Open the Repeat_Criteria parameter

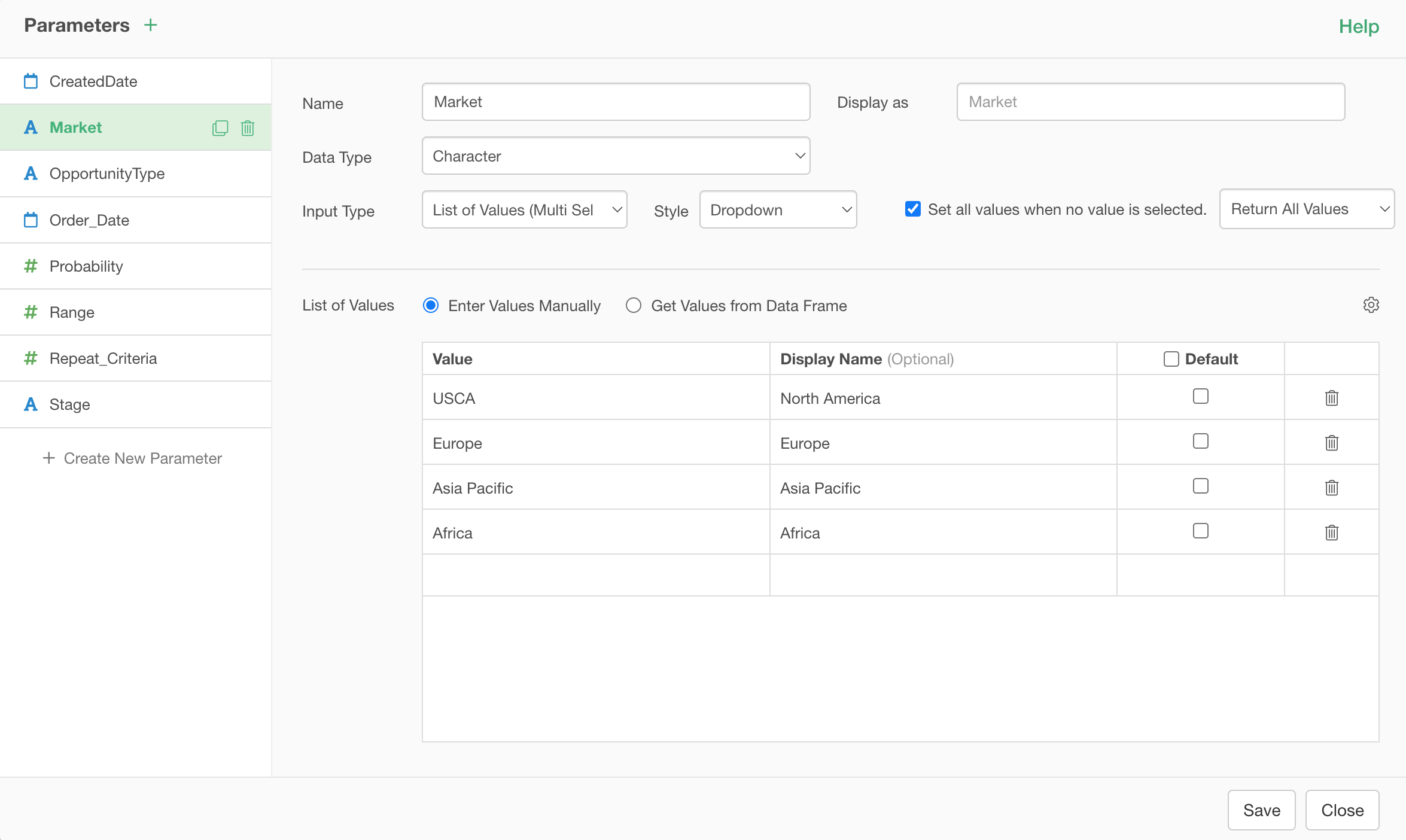coord(103,358)
